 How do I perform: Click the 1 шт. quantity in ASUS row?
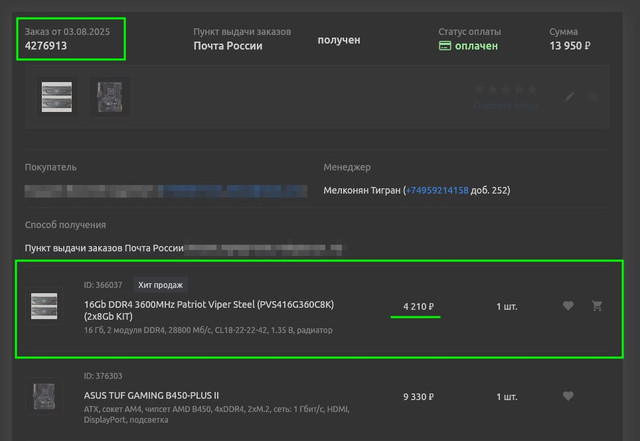click(507, 396)
